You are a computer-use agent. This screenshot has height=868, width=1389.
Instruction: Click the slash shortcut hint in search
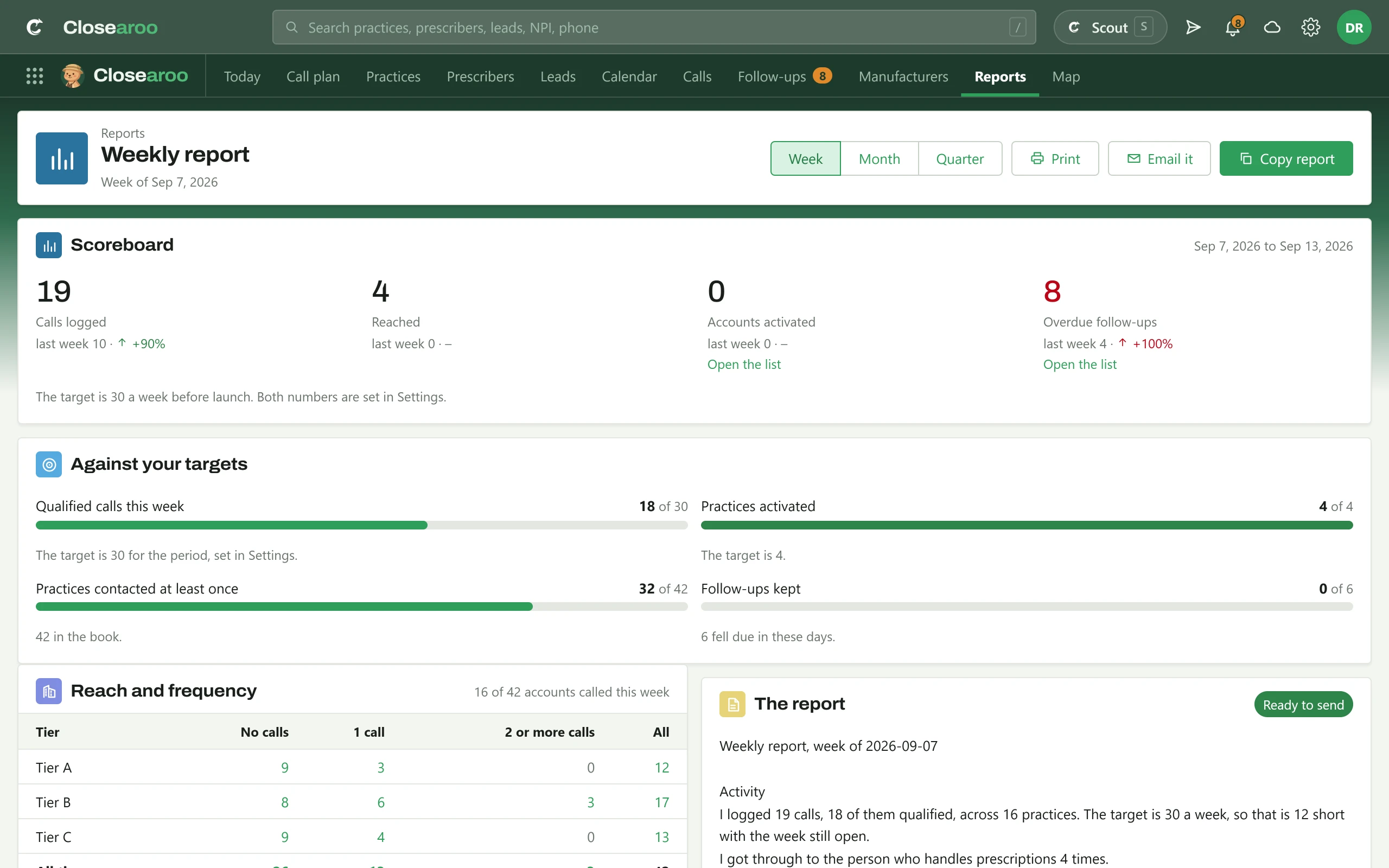click(x=1018, y=27)
